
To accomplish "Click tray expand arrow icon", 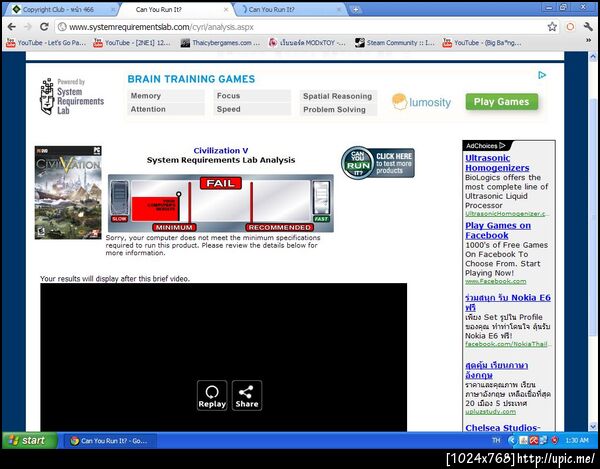I will (512, 440).
